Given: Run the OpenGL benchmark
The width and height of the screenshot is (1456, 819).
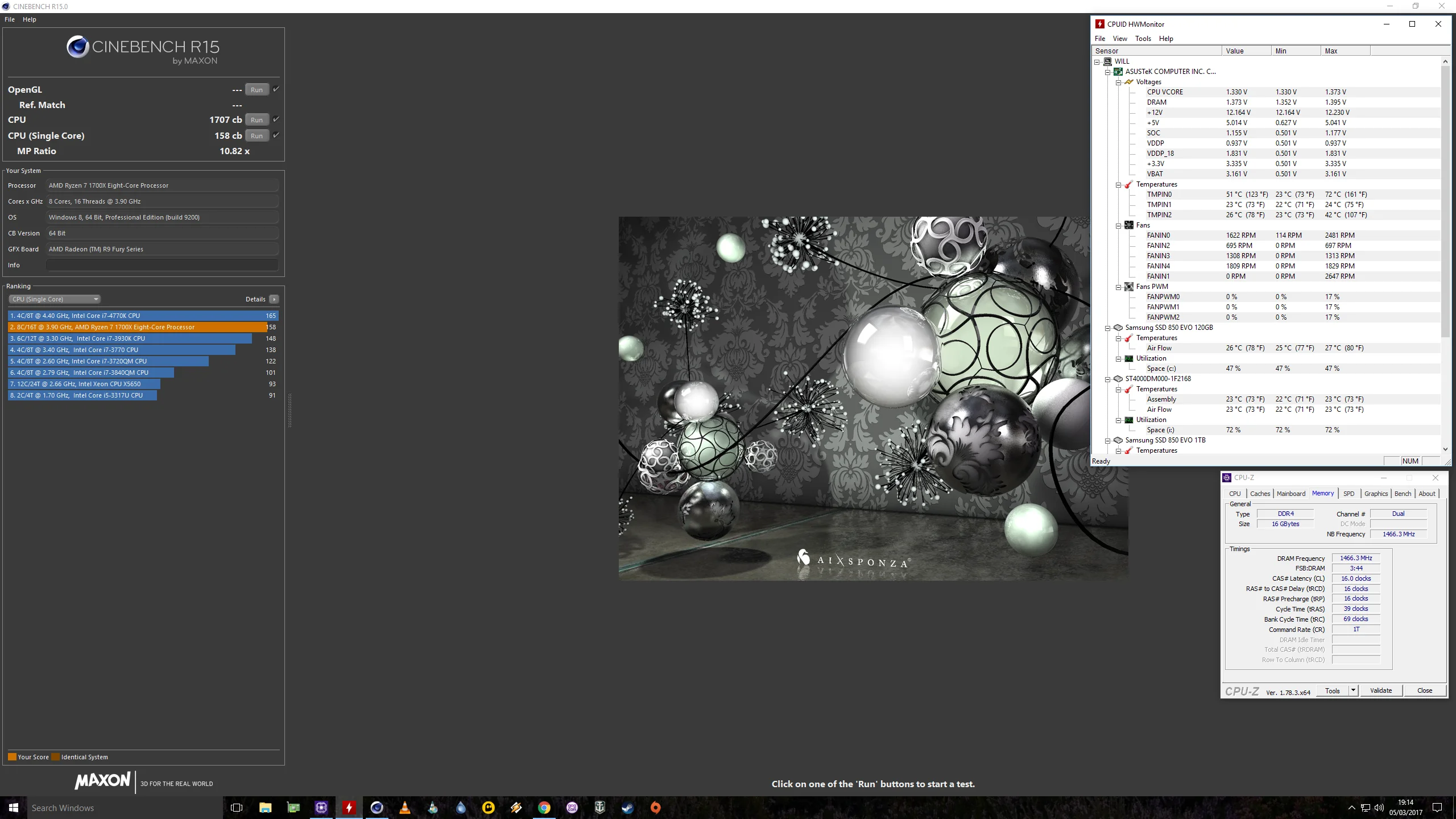Looking at the screenshot, I should (x=257, y=90).
